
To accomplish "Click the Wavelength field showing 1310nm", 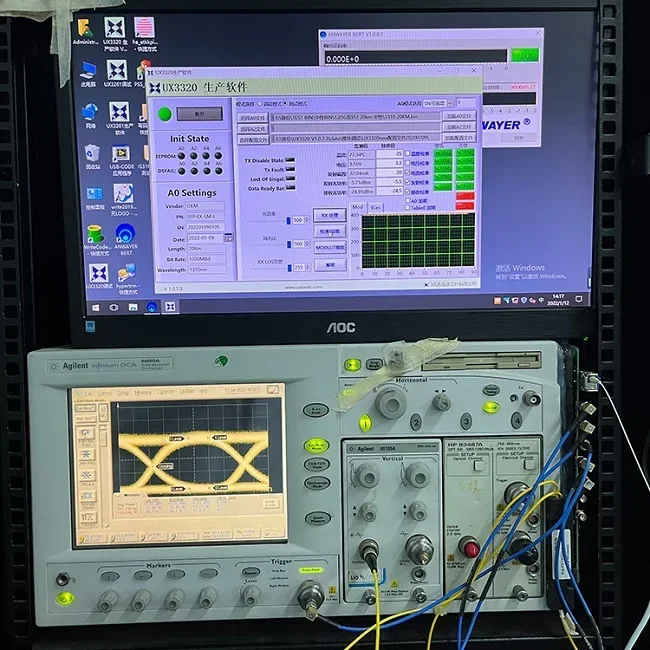I will tap(207, 270).
